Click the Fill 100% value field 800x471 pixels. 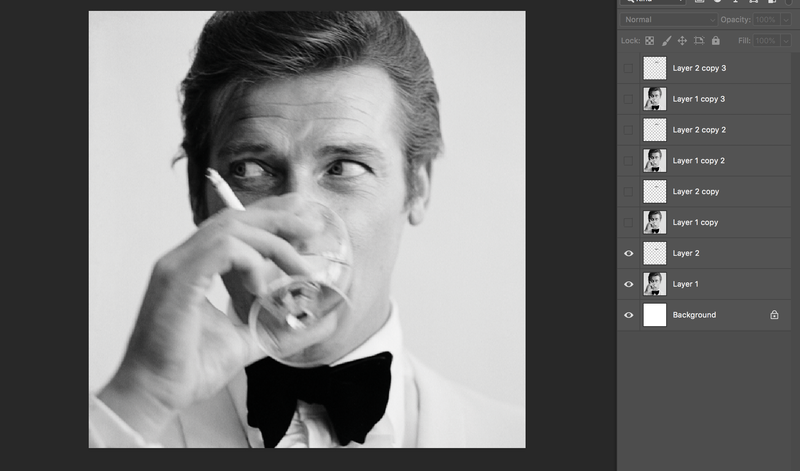767,40
